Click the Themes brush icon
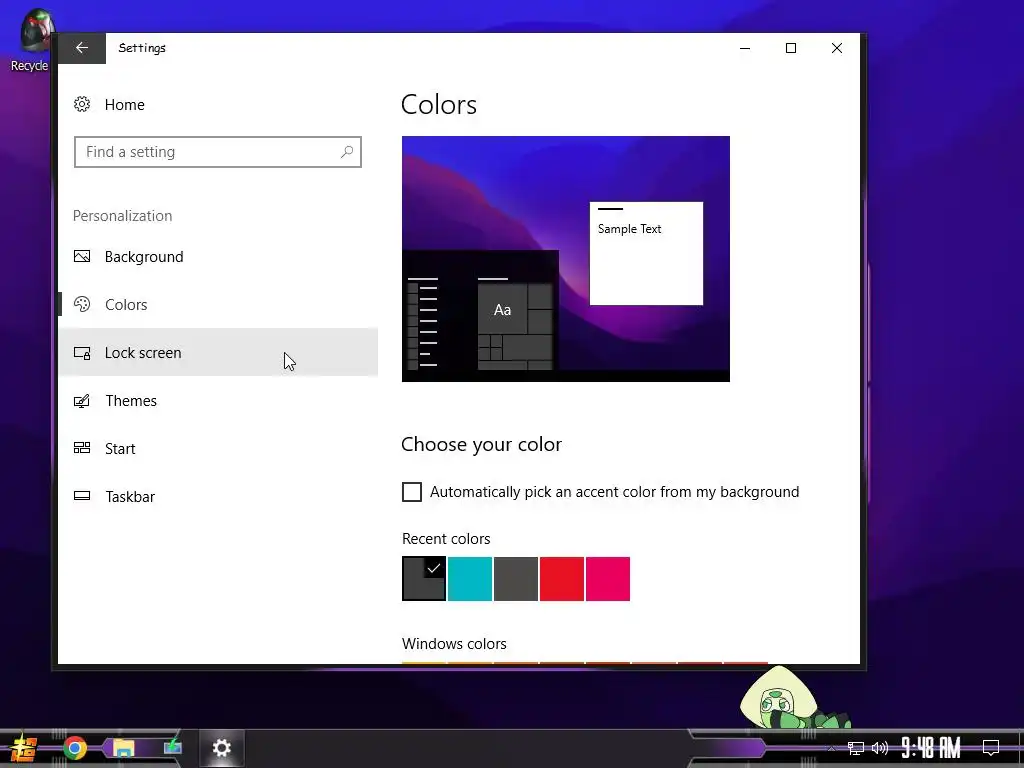This screenshot has height=768, width=1024. pos(82,400)
